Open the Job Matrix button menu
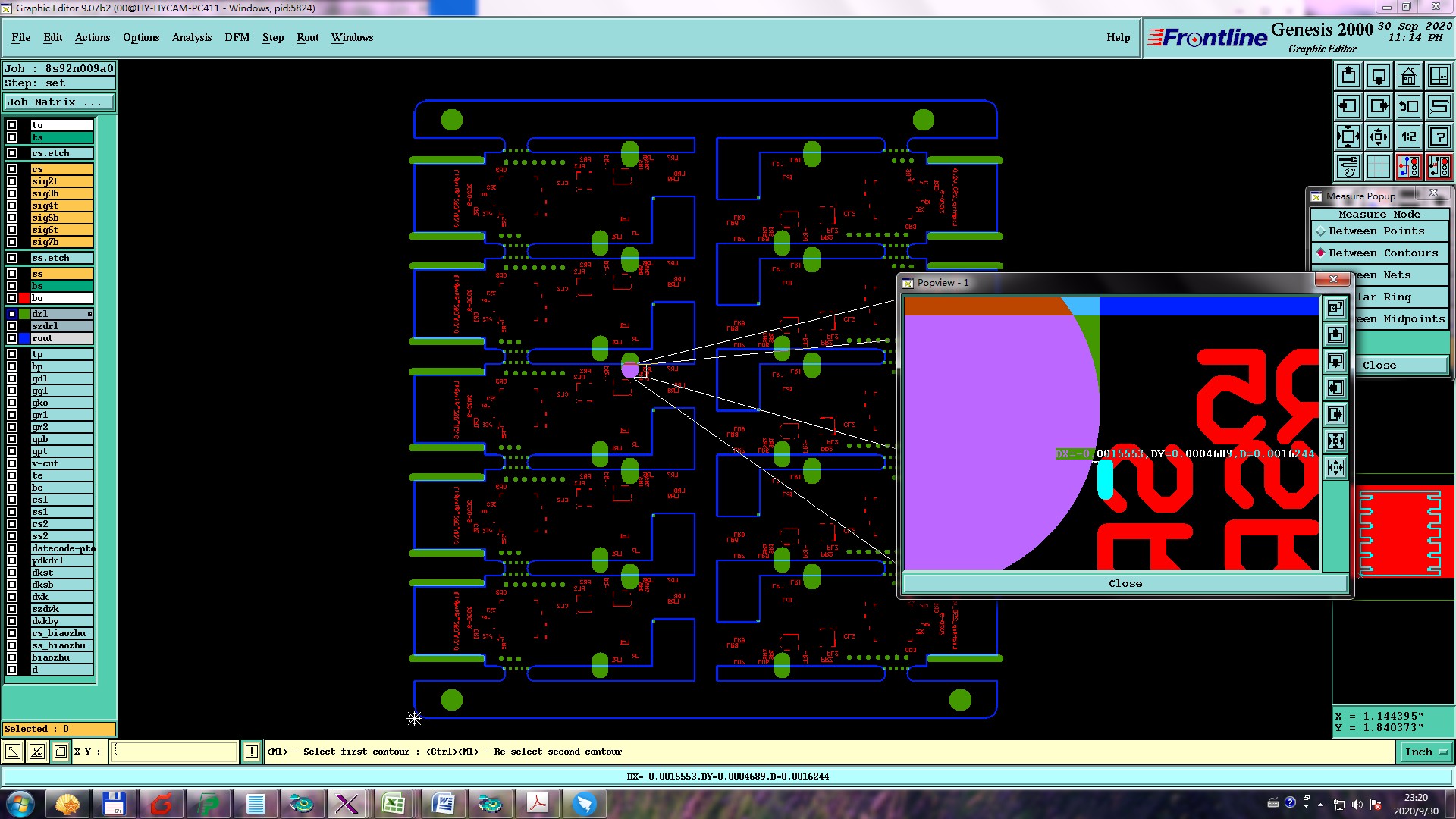1456x819 pixels. [x=59, y=102]
